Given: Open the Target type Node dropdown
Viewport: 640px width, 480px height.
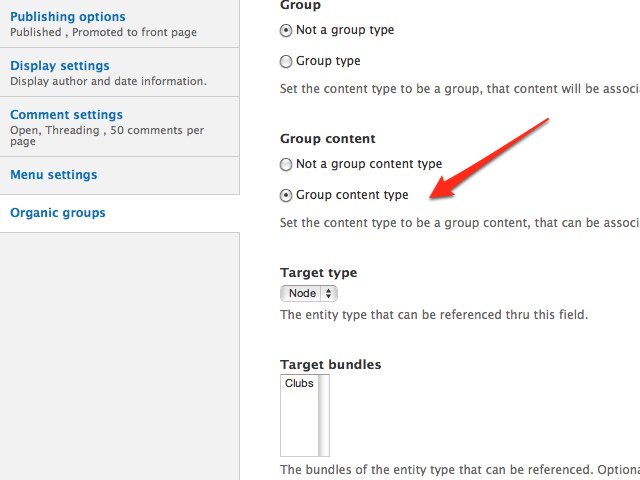Looking at the screenshot, I should point(309,293).
